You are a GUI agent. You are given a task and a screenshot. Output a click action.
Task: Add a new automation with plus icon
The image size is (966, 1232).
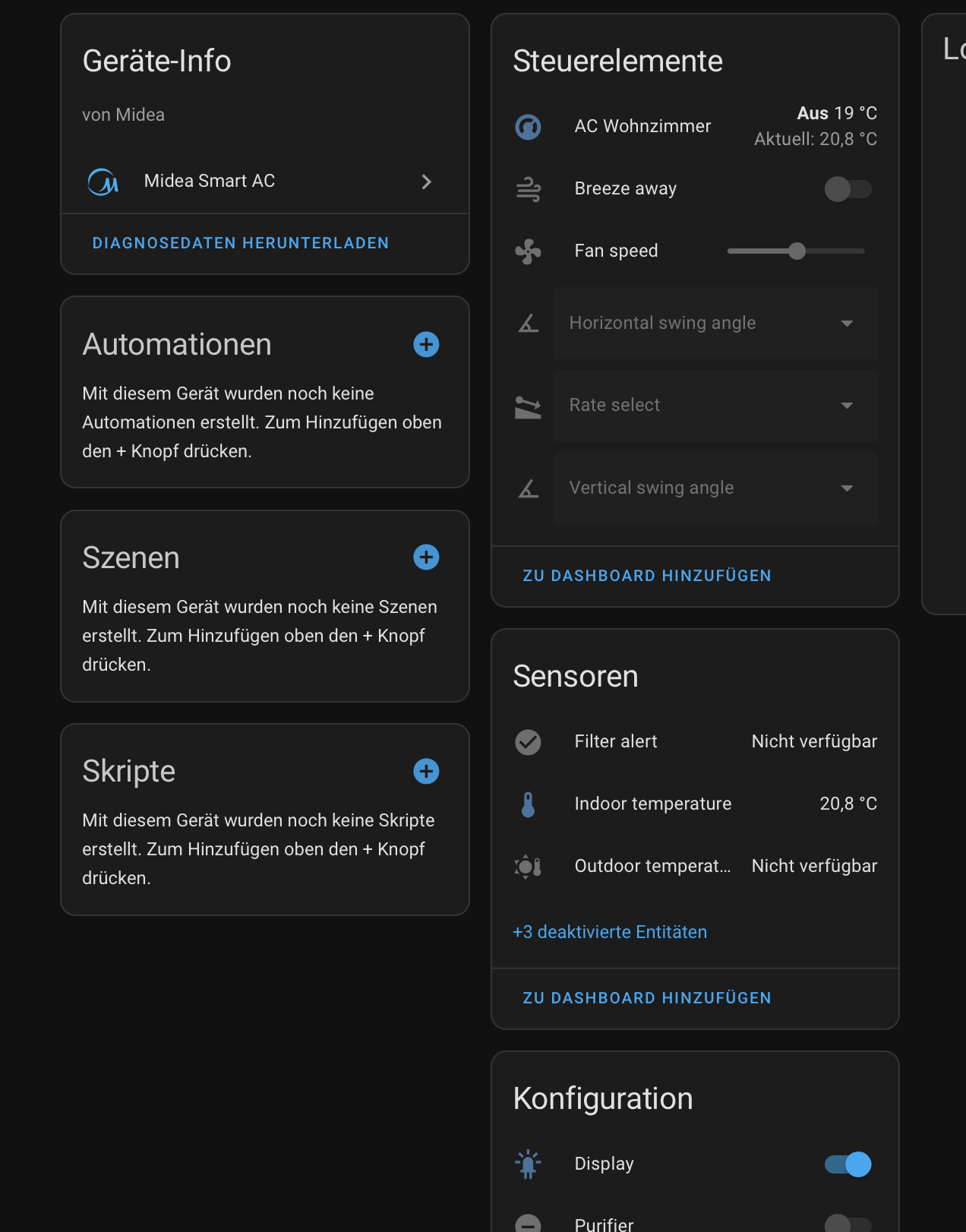click(x=426, y=344)
